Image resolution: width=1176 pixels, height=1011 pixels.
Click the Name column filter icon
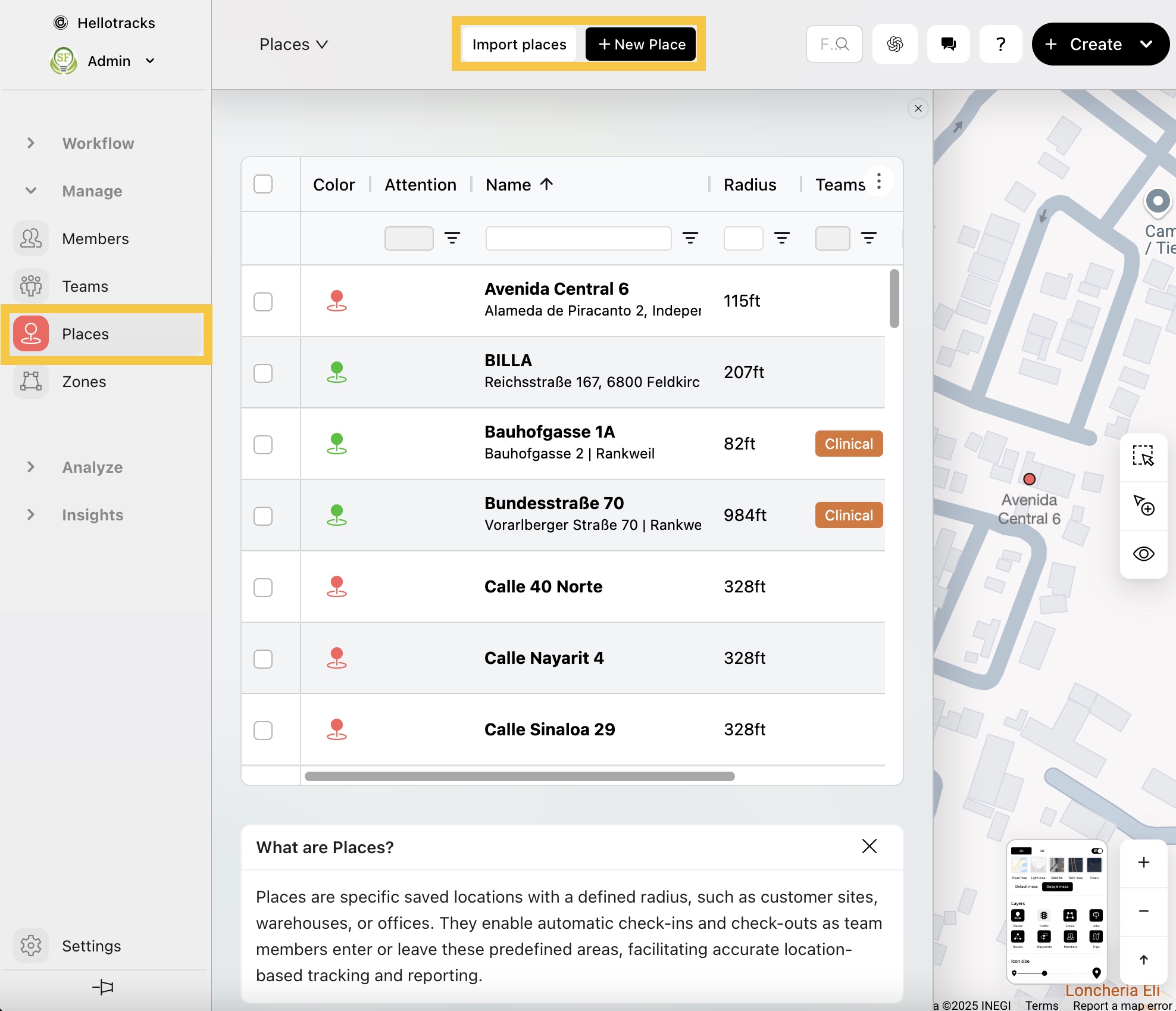pyautogui.click(x=690, y=238)
